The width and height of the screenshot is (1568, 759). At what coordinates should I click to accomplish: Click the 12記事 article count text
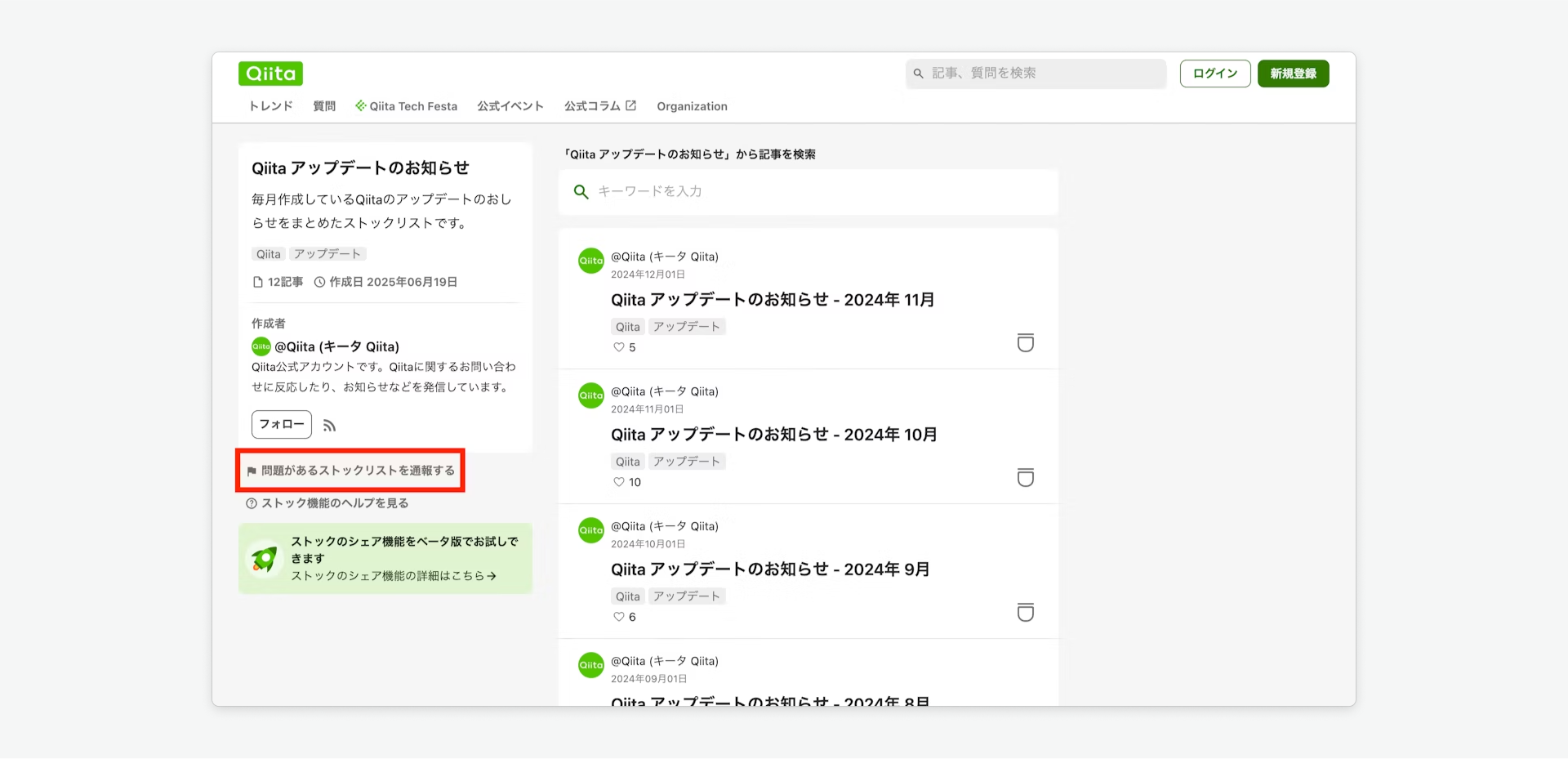point(285,282)
